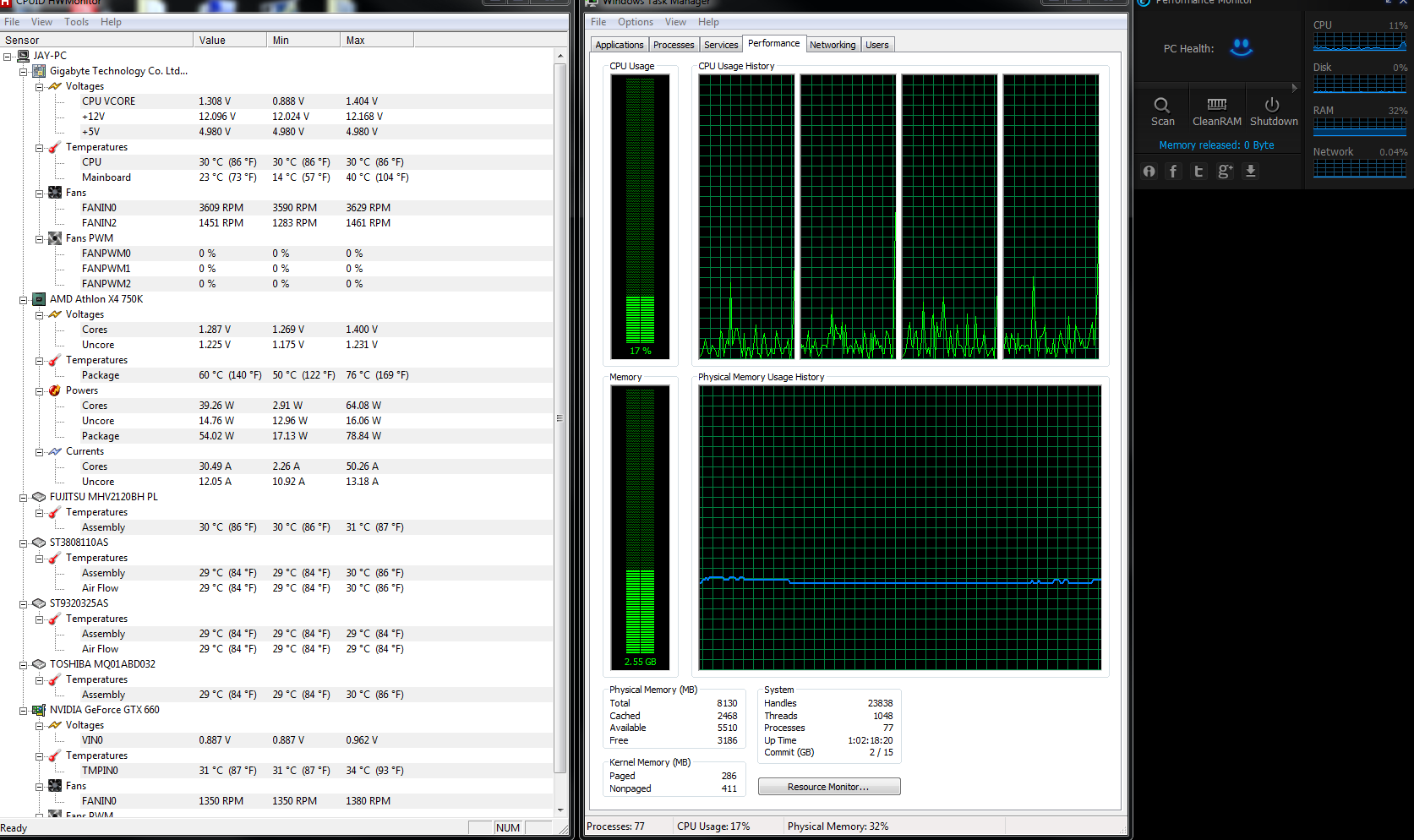Switch to the Processes tab
This screenshot has height=840, width=1414.
674,45
